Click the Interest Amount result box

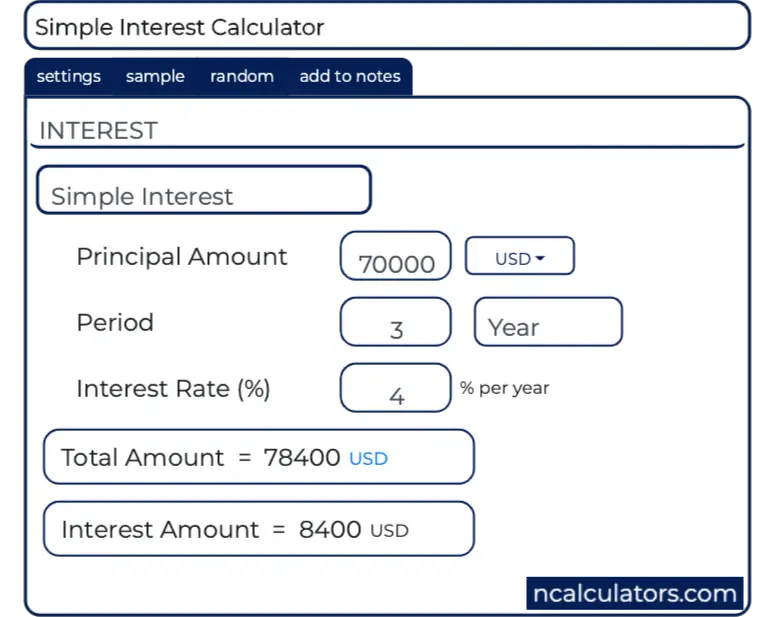(x=258, y=529)
